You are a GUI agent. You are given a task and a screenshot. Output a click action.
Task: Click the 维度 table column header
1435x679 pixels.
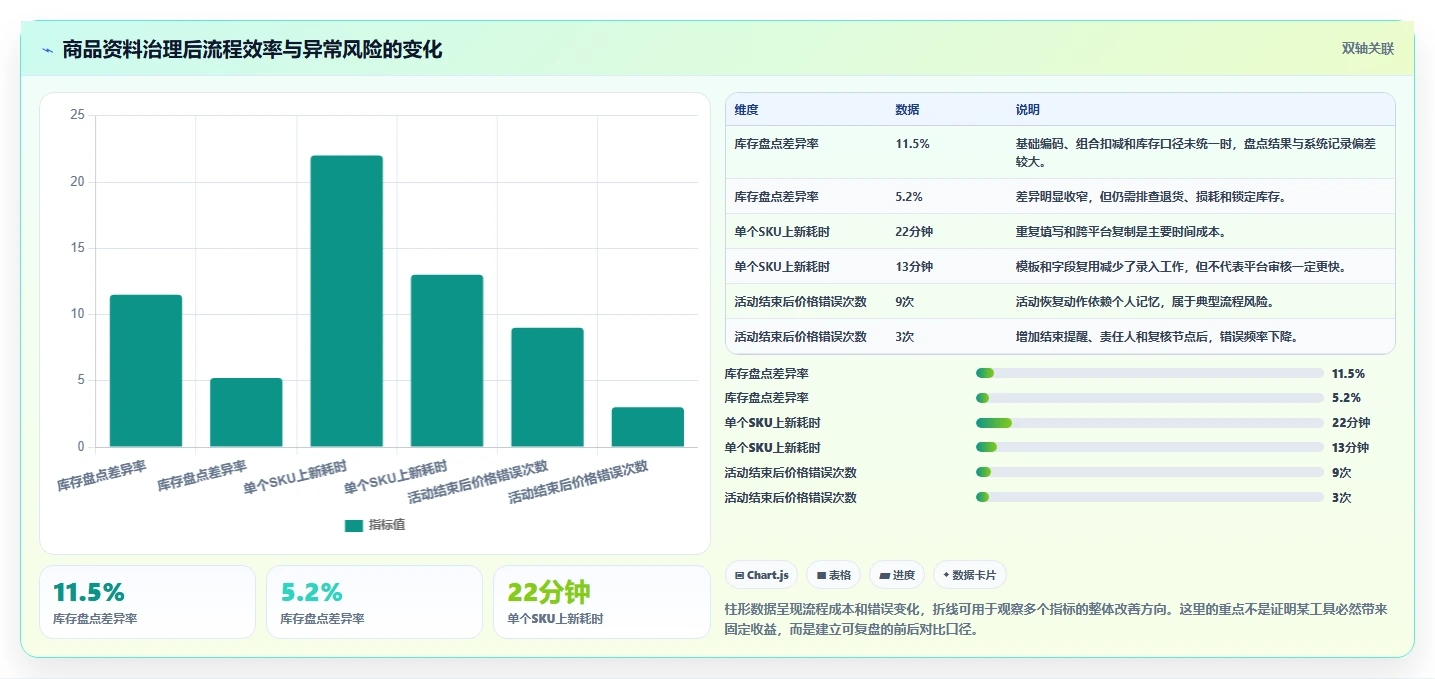pyautogui.click(x=746, y=110)
